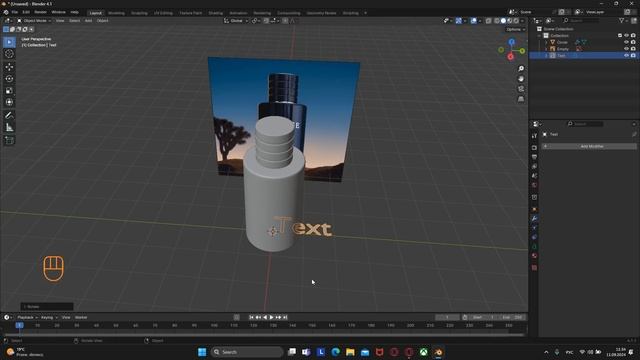Open the timeline Marker menu
The image size is (640, 360).
[81, 317]
